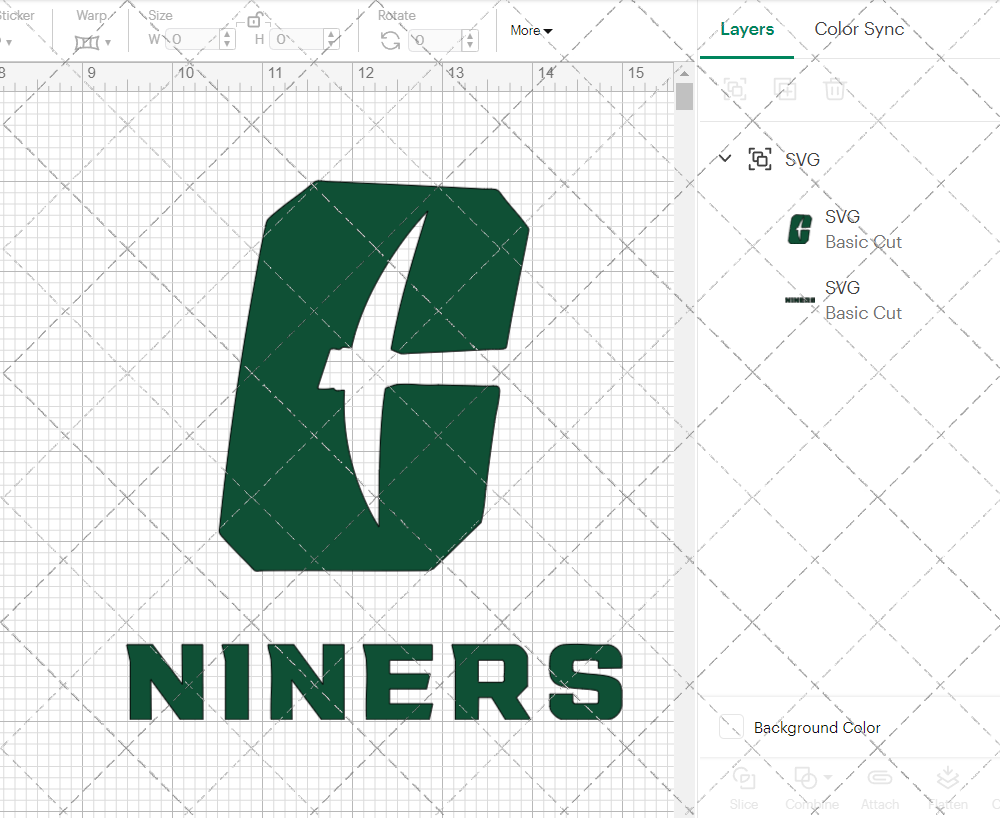Expand the More toolbar menu
The height and width of the screenshot is (818, 1000).
point(530,30)
